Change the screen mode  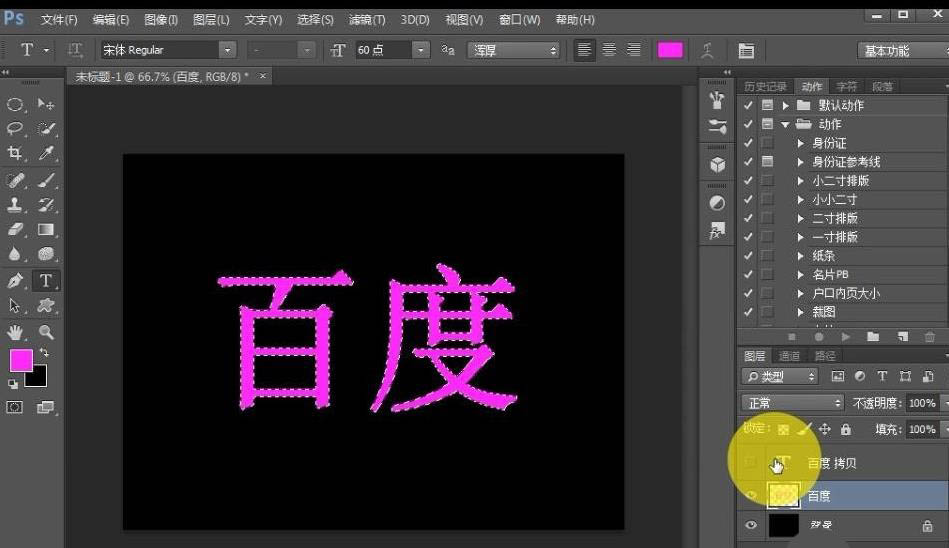pyautogui.click(x=46, y=407)
